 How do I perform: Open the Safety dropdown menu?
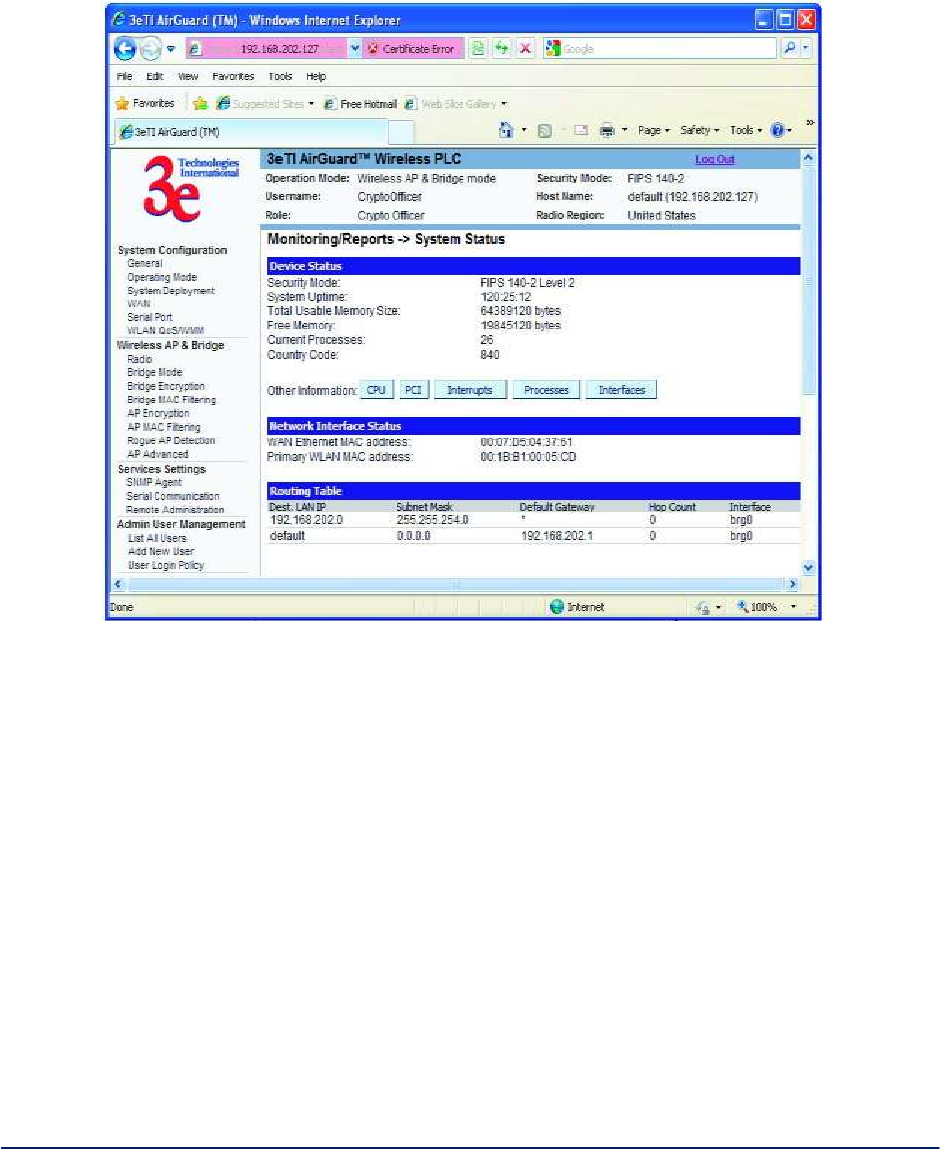[x=700, y=130]
